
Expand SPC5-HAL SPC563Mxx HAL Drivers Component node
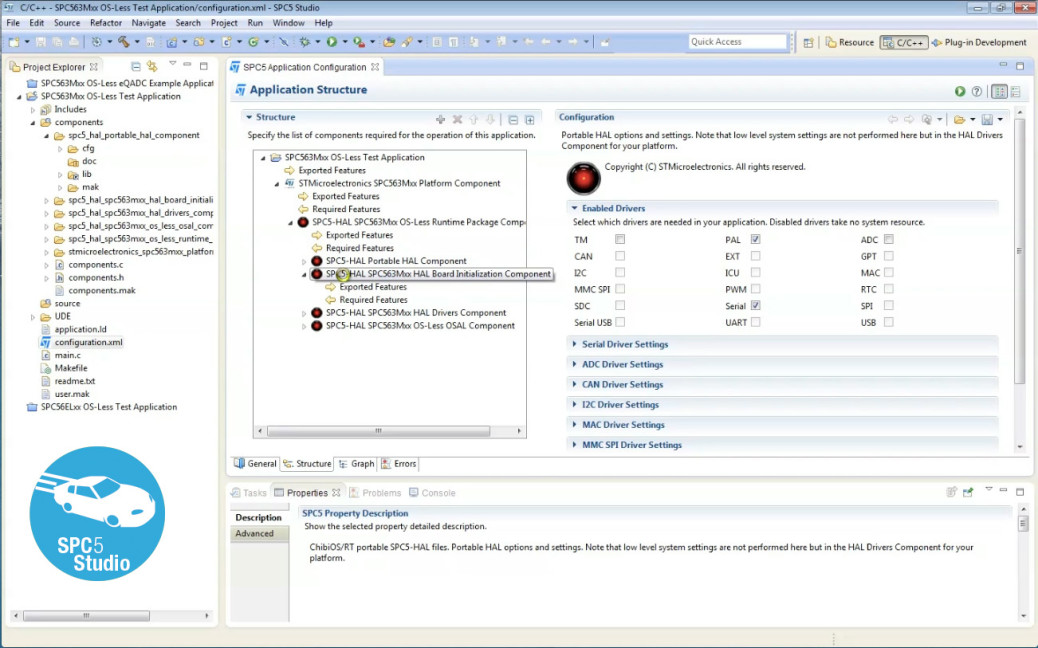coord(305,313)
